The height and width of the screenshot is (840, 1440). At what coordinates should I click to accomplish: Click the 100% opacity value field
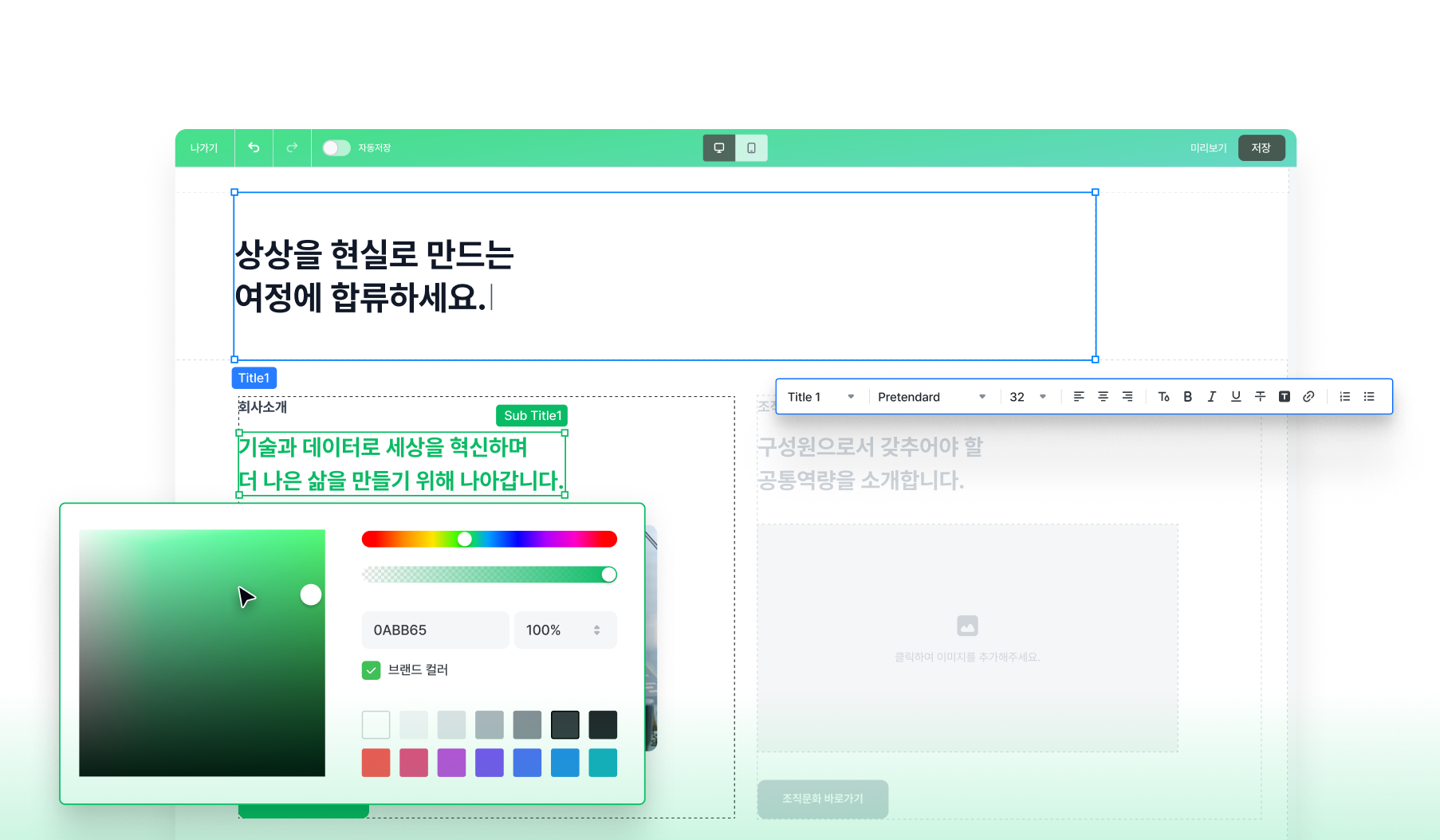(x=565, y=630)
